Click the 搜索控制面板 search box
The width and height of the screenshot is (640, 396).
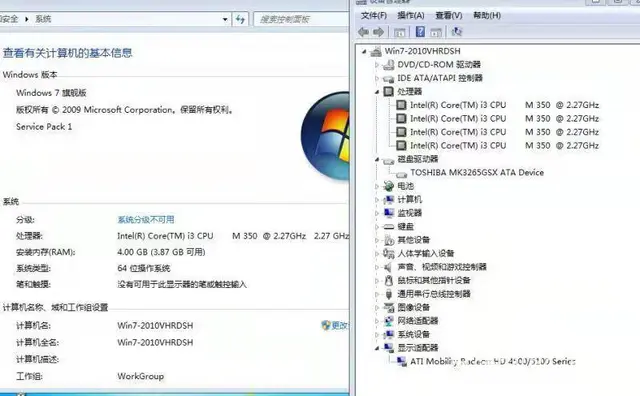pos(301,19)
